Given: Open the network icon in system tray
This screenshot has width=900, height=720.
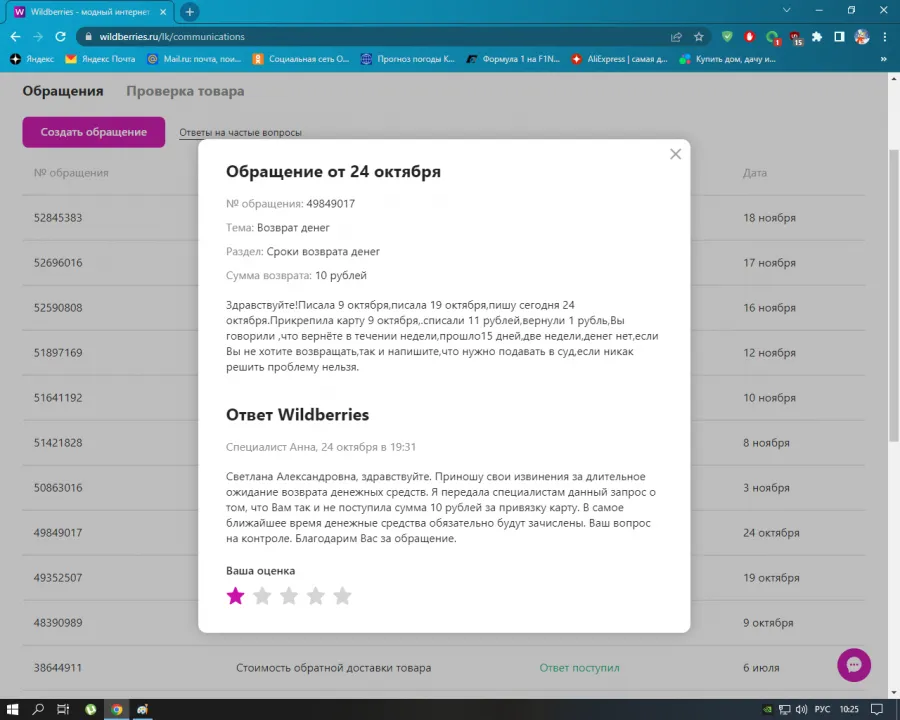Looking at the screenshot, I should tap(784, 710).
